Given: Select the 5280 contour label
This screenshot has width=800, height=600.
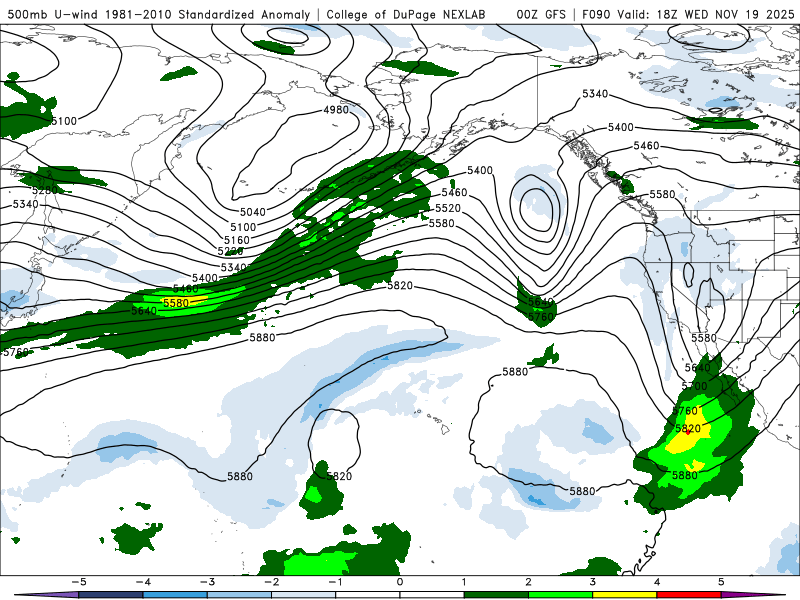Looking at the screenshot, I should point(45,191).
